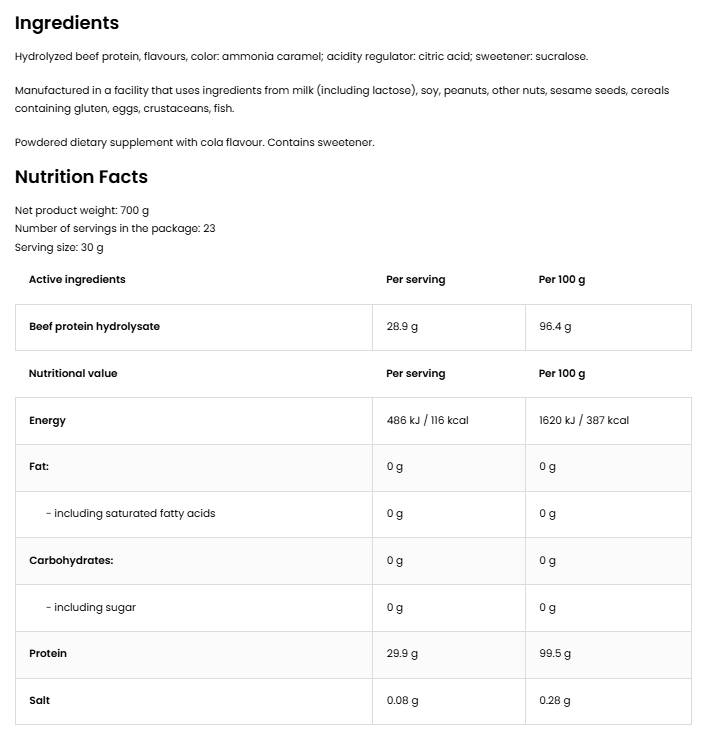Click the saturated fatty acids row label

click(130, 514)
